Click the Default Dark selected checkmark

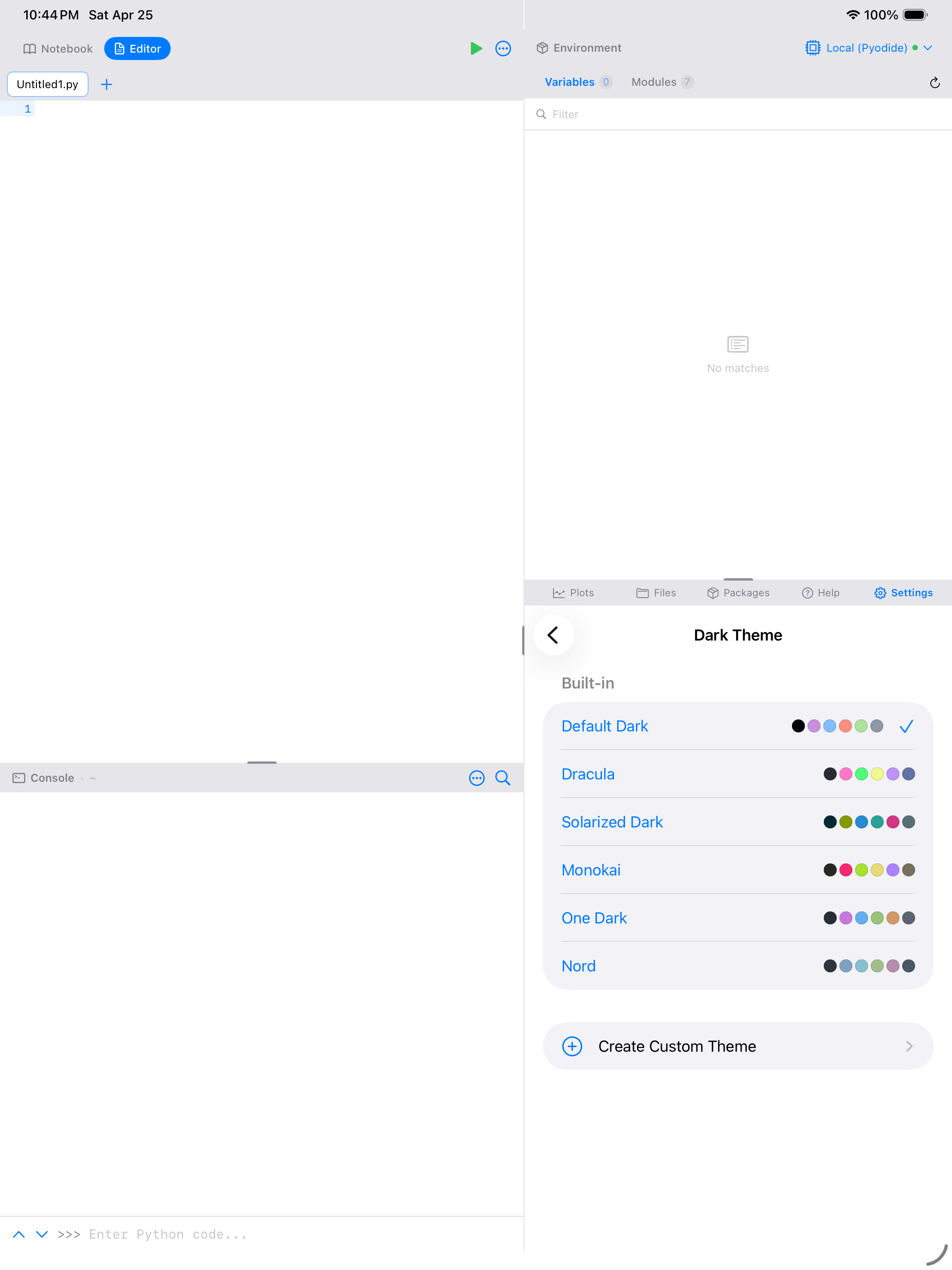click(x=906, y=726)
